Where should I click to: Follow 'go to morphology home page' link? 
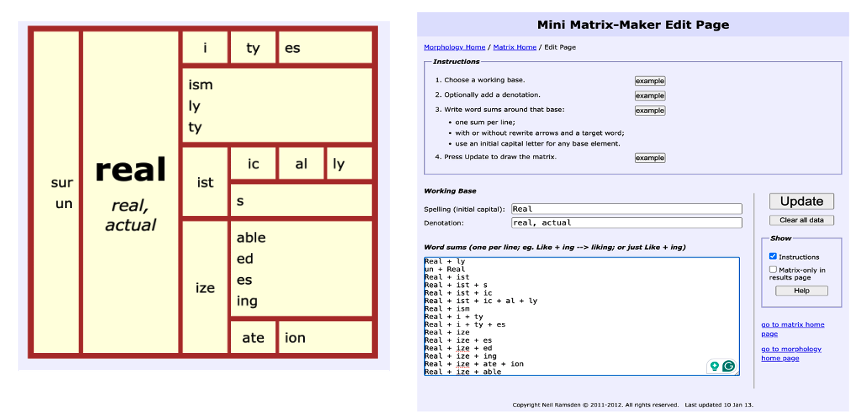791,354
